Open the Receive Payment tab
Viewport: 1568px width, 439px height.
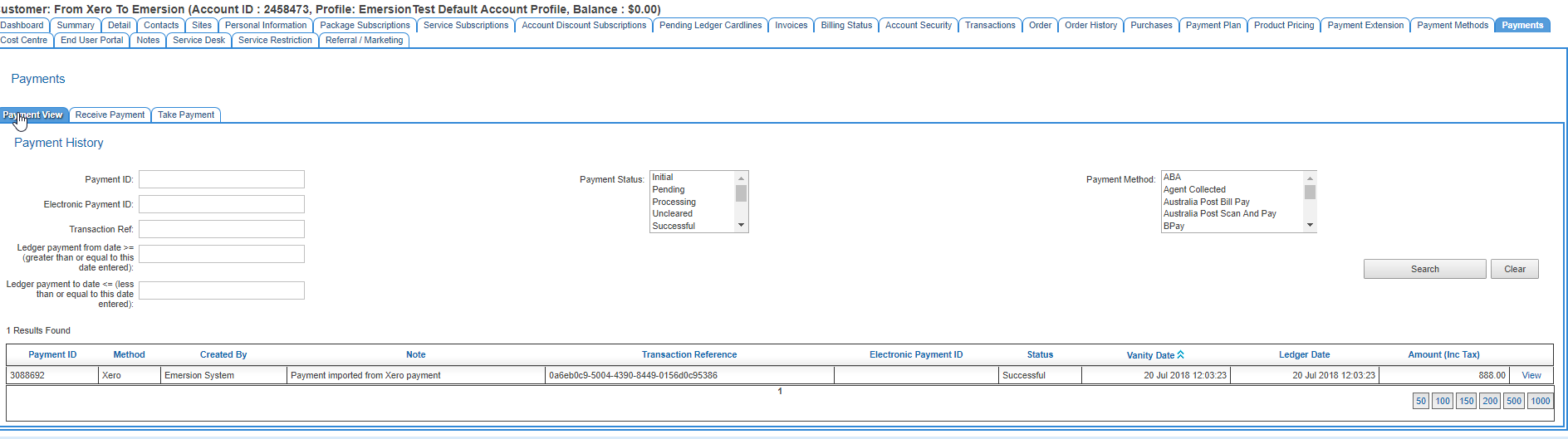click(110, 115)
